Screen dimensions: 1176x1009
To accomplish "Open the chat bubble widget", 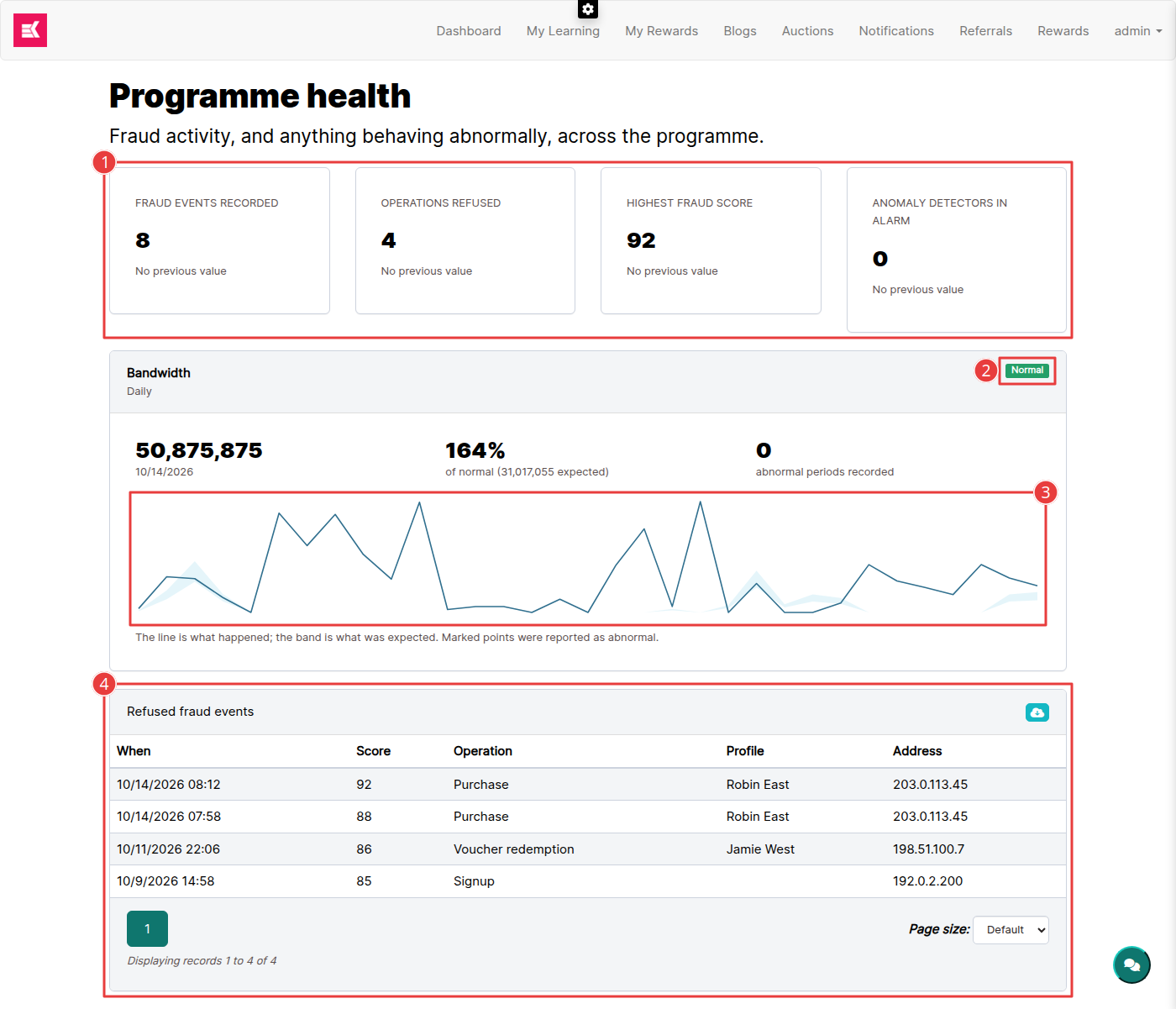I will [x=1131, y=964].
